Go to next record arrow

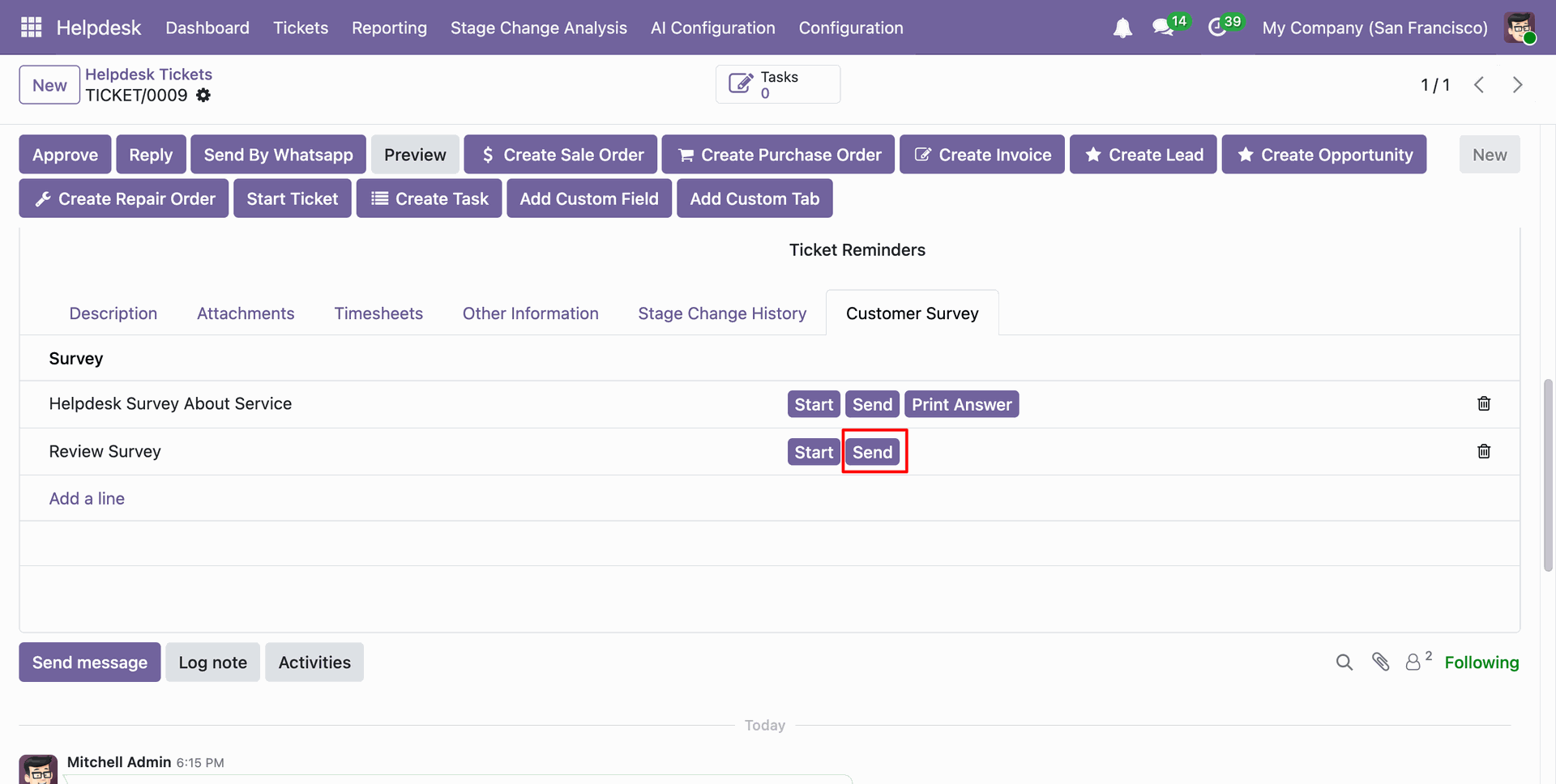coord(1517,85)
